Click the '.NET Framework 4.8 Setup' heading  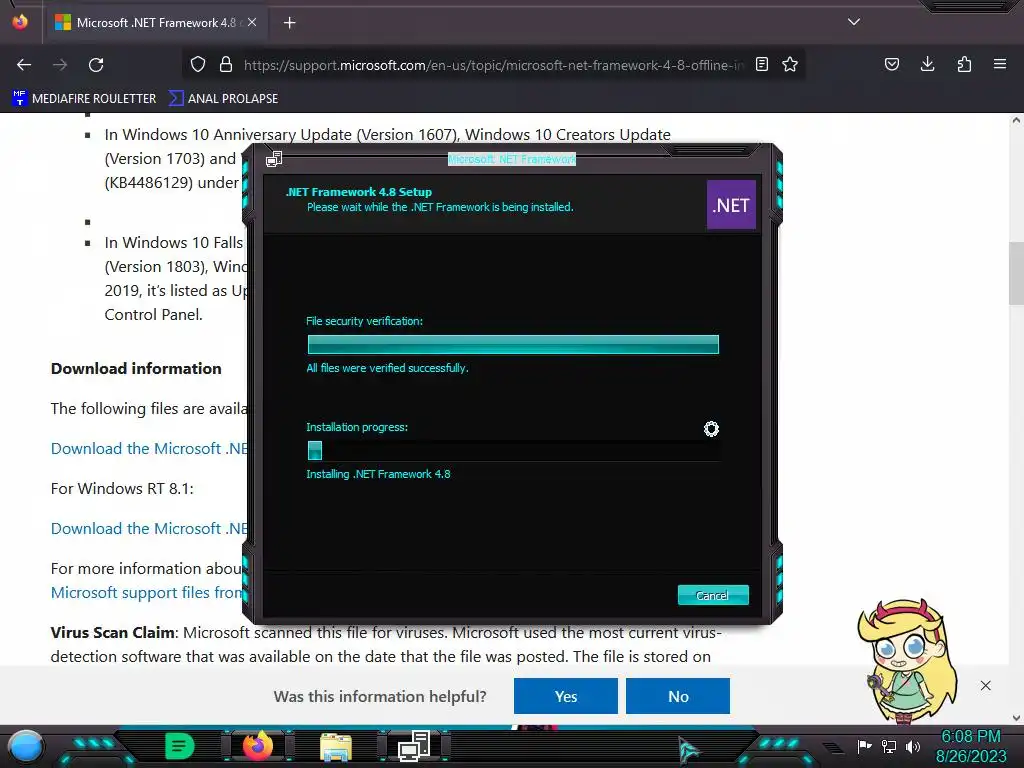pyautogui.click(x=359, y=192)
